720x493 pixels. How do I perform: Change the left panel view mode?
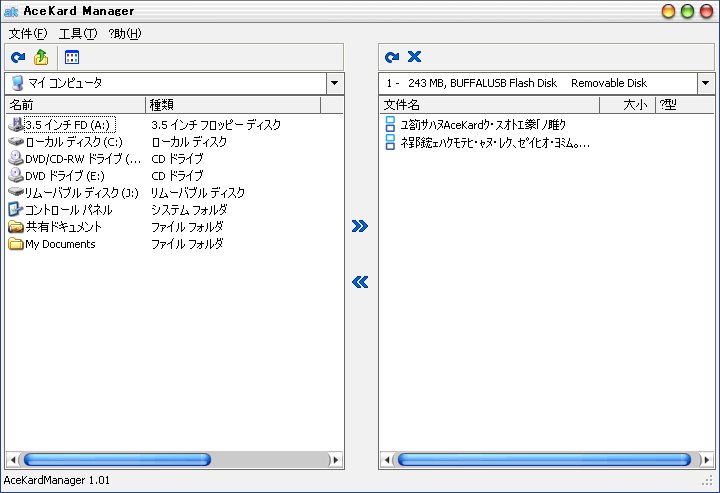pyautogui.click(x=72, y=57)
